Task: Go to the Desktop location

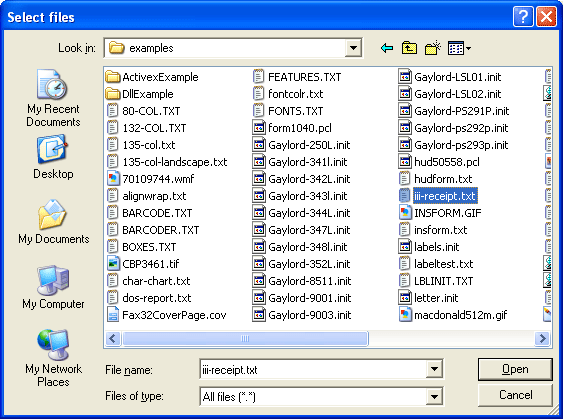Action: point(53,157)
